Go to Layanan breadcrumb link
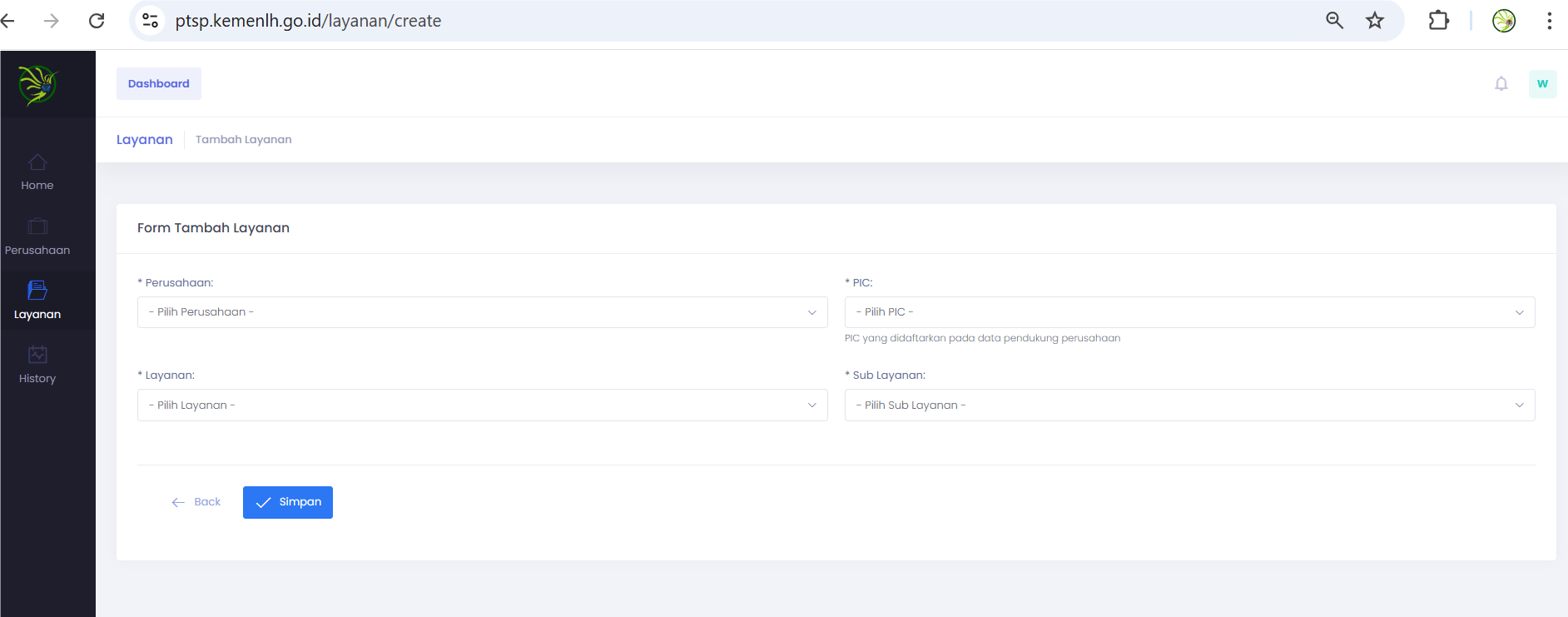This screenshot has height=617, width=1568. pyautogui.click(x=145, y=140)
